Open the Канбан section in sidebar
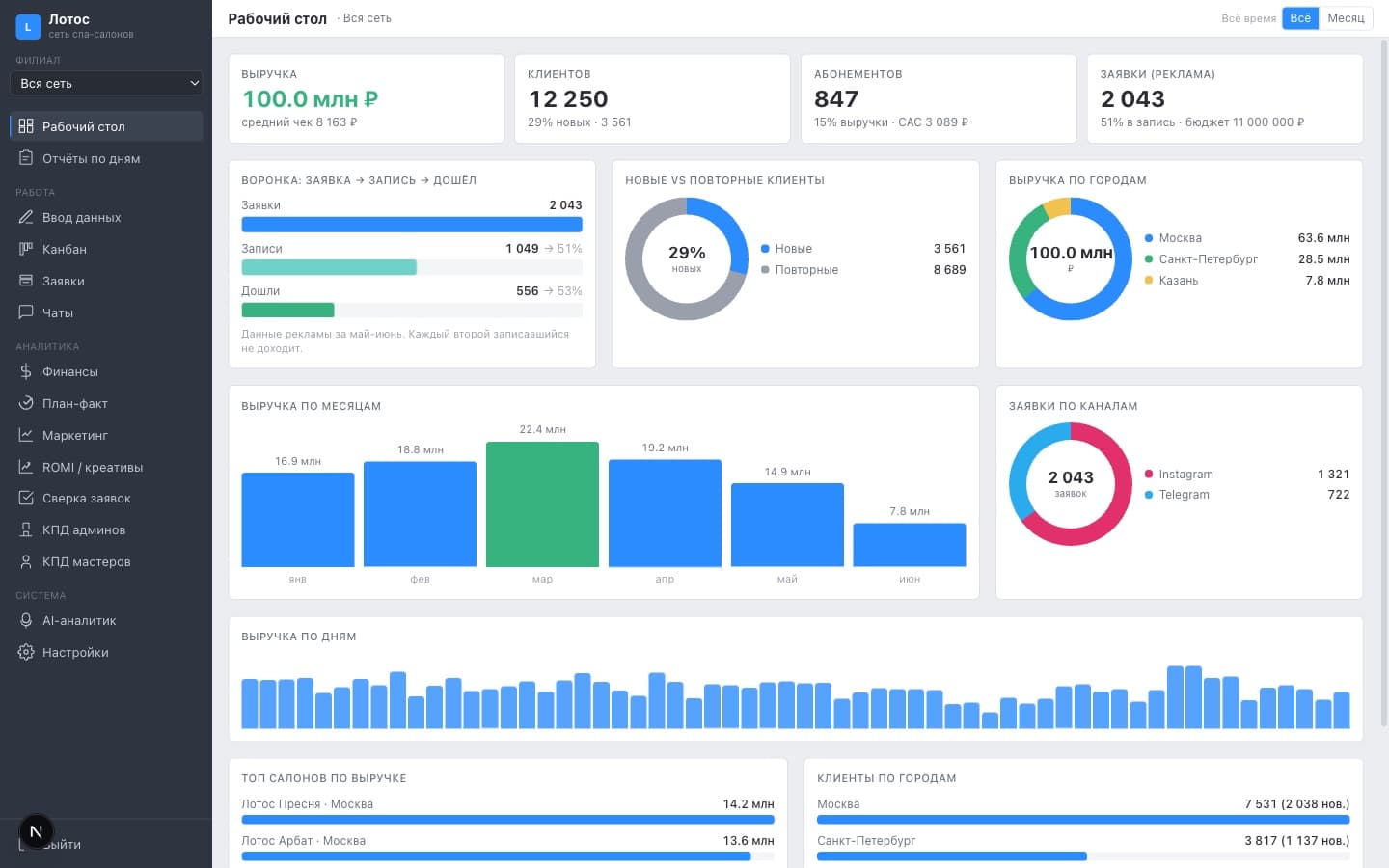Image resolution: width=1389 pixels, height=868 pixels. [106, 249]
